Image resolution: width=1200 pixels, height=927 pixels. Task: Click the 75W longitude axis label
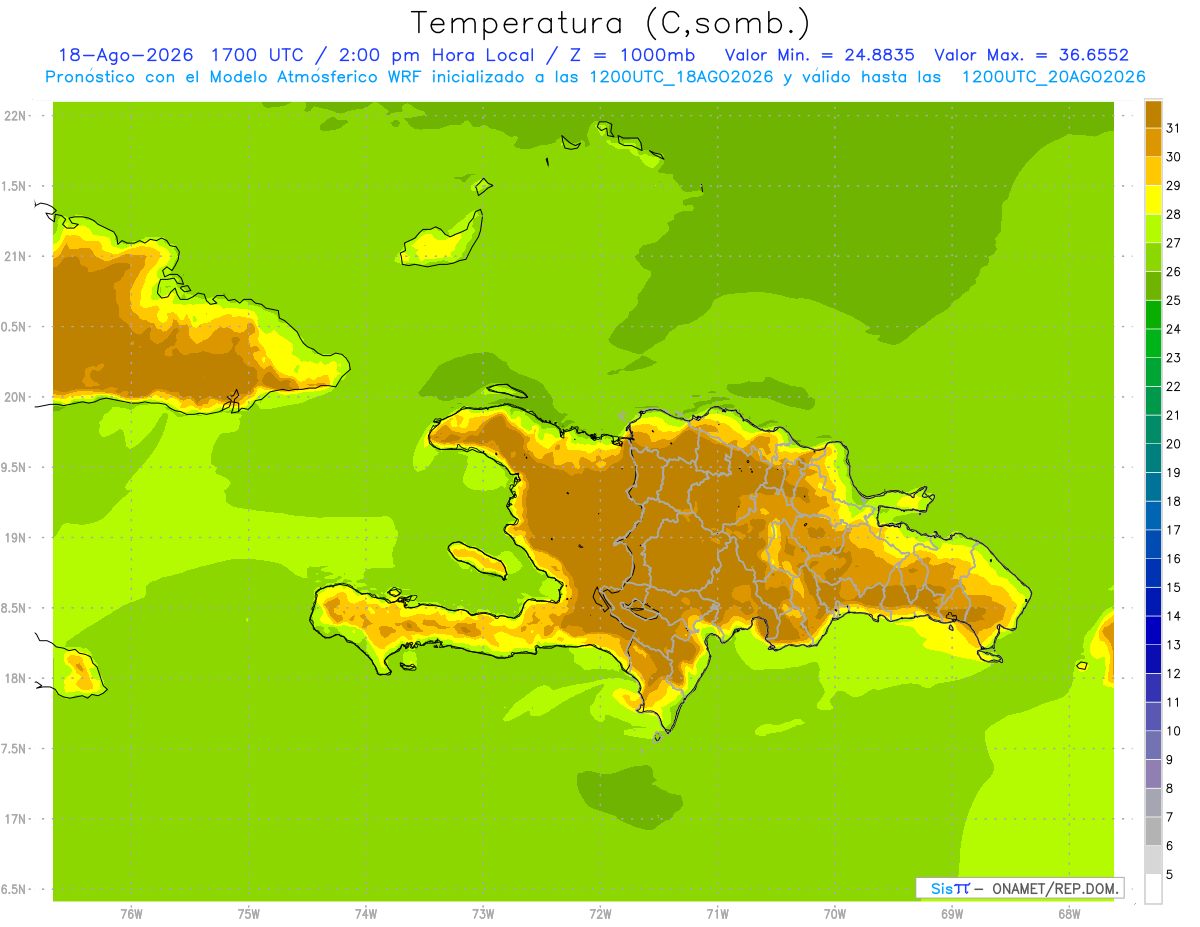click(249, 914)
